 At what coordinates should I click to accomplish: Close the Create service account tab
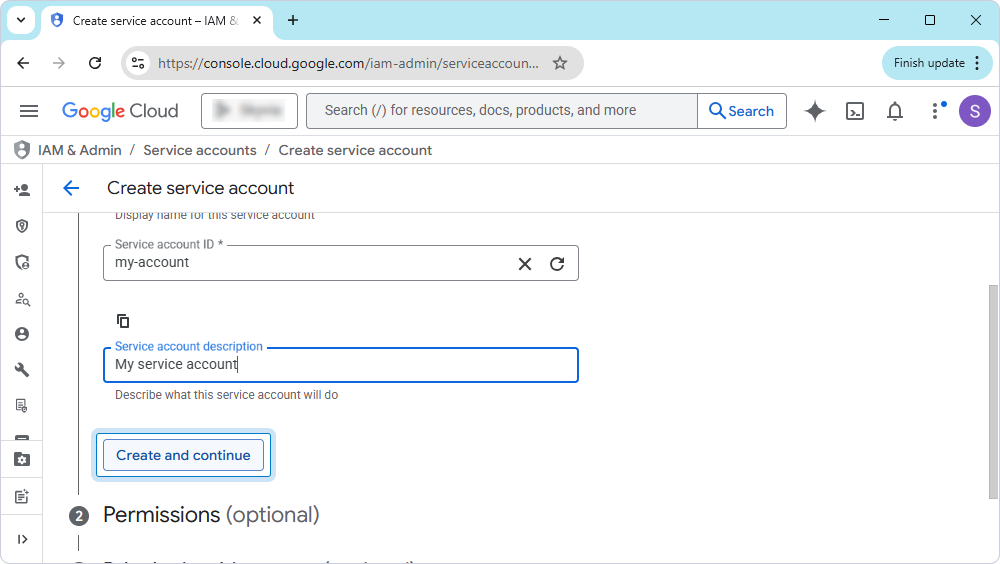pyautogui.click(x=257, y=20)
